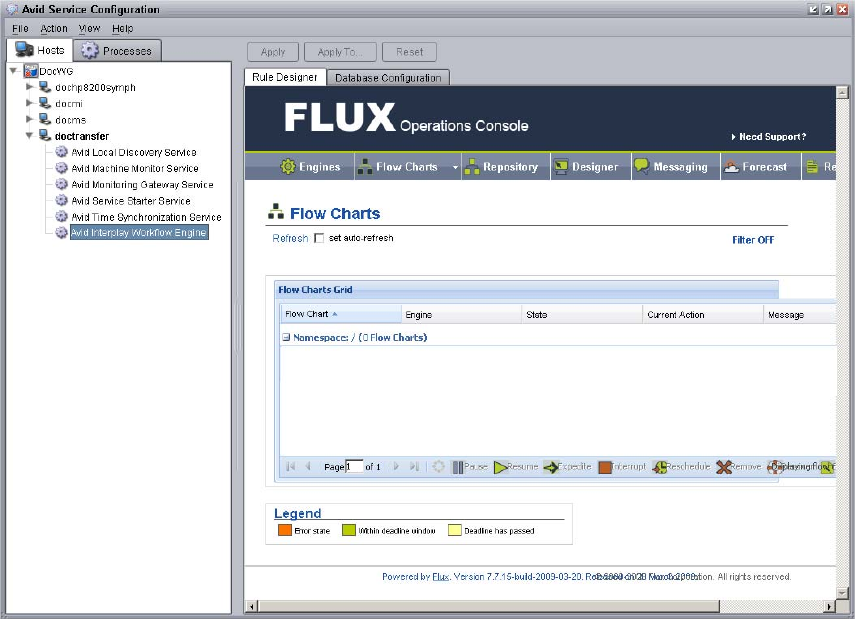Sort by the Engine column header
The image size is (855, 619).
[461, 315]
